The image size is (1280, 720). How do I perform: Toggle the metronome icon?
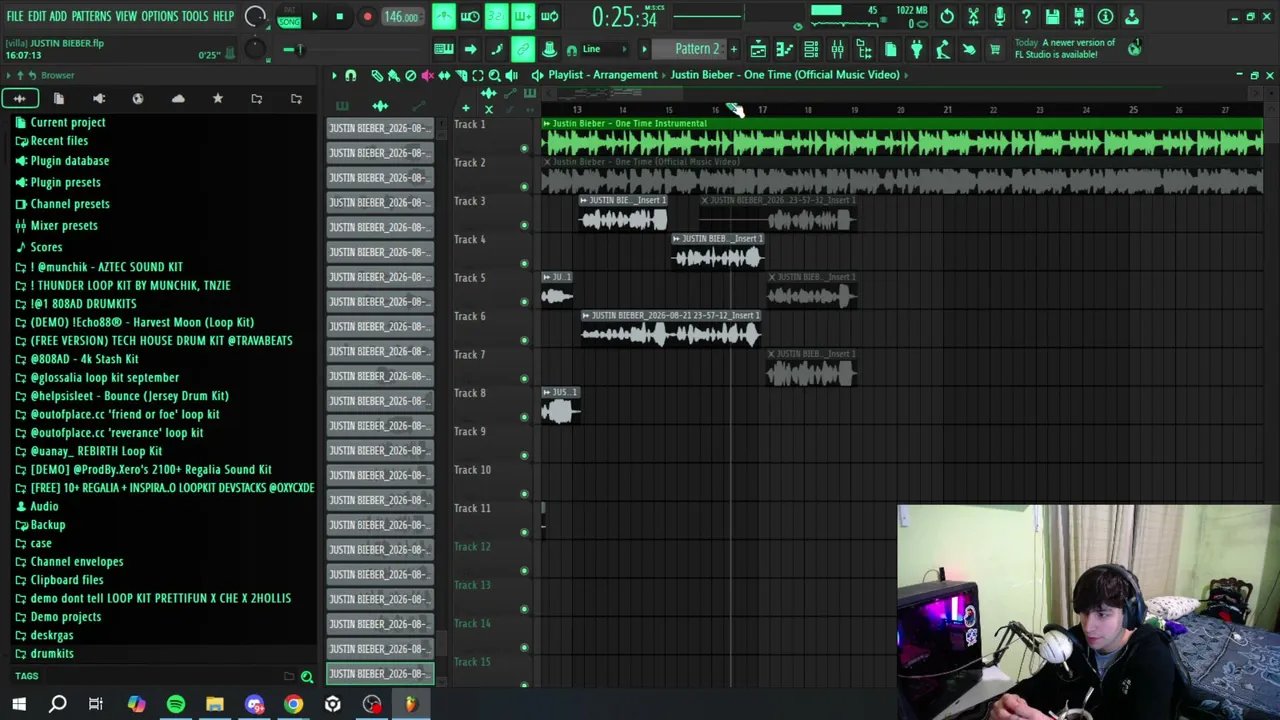[x=443, y=16]
